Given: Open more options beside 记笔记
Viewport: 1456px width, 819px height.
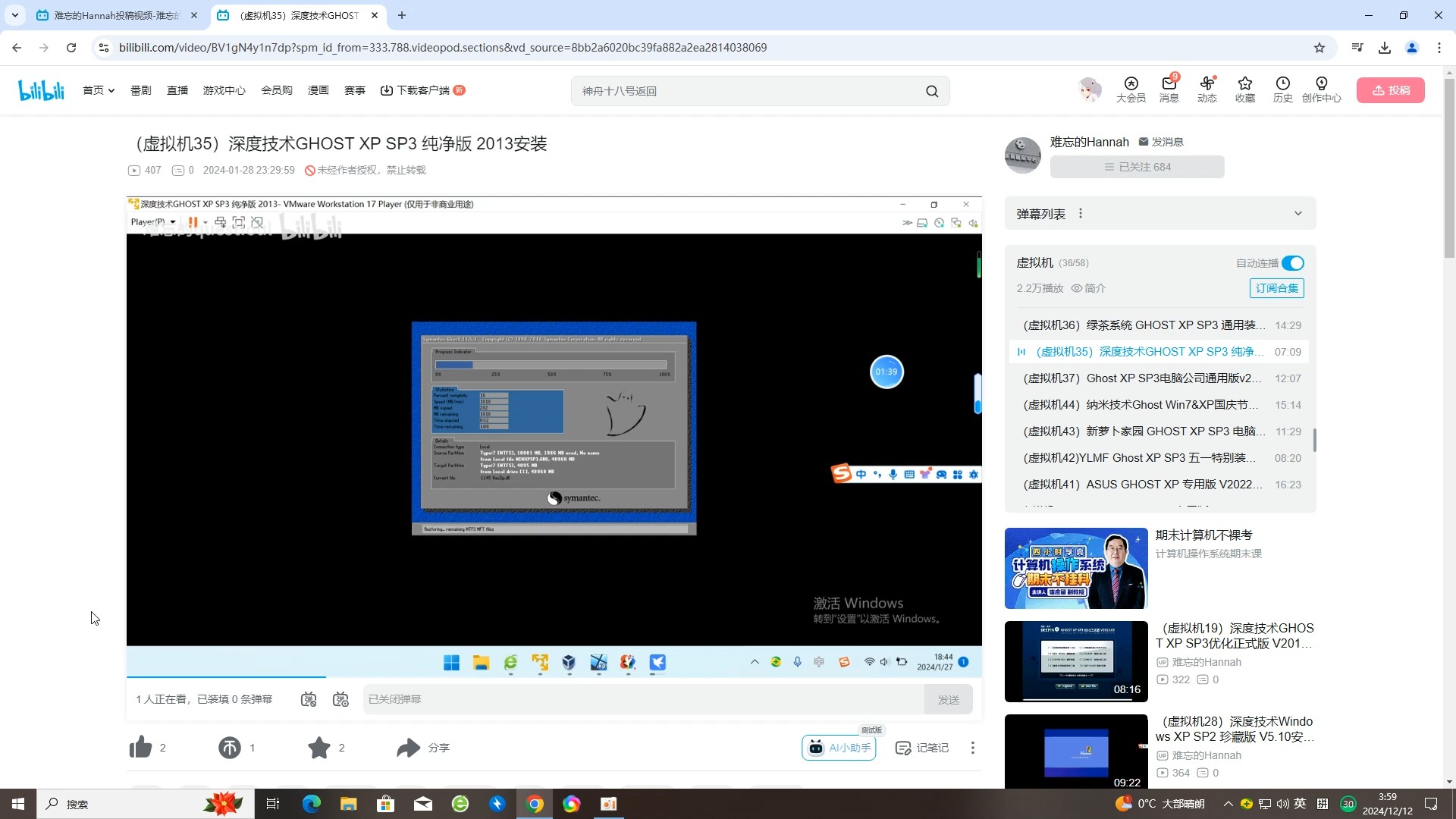Looking at the screenshot, I should click(972, 748).
